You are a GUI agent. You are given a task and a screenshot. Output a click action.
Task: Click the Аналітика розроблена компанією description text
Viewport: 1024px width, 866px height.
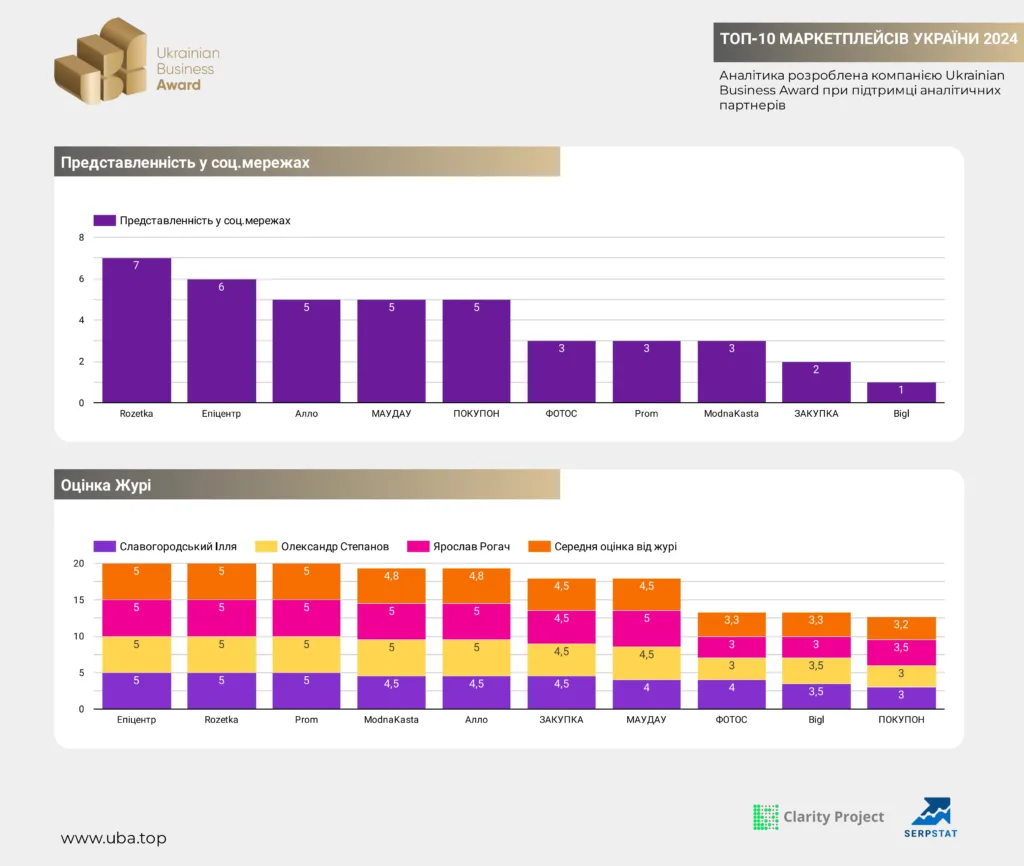click(x=862, y=90)
